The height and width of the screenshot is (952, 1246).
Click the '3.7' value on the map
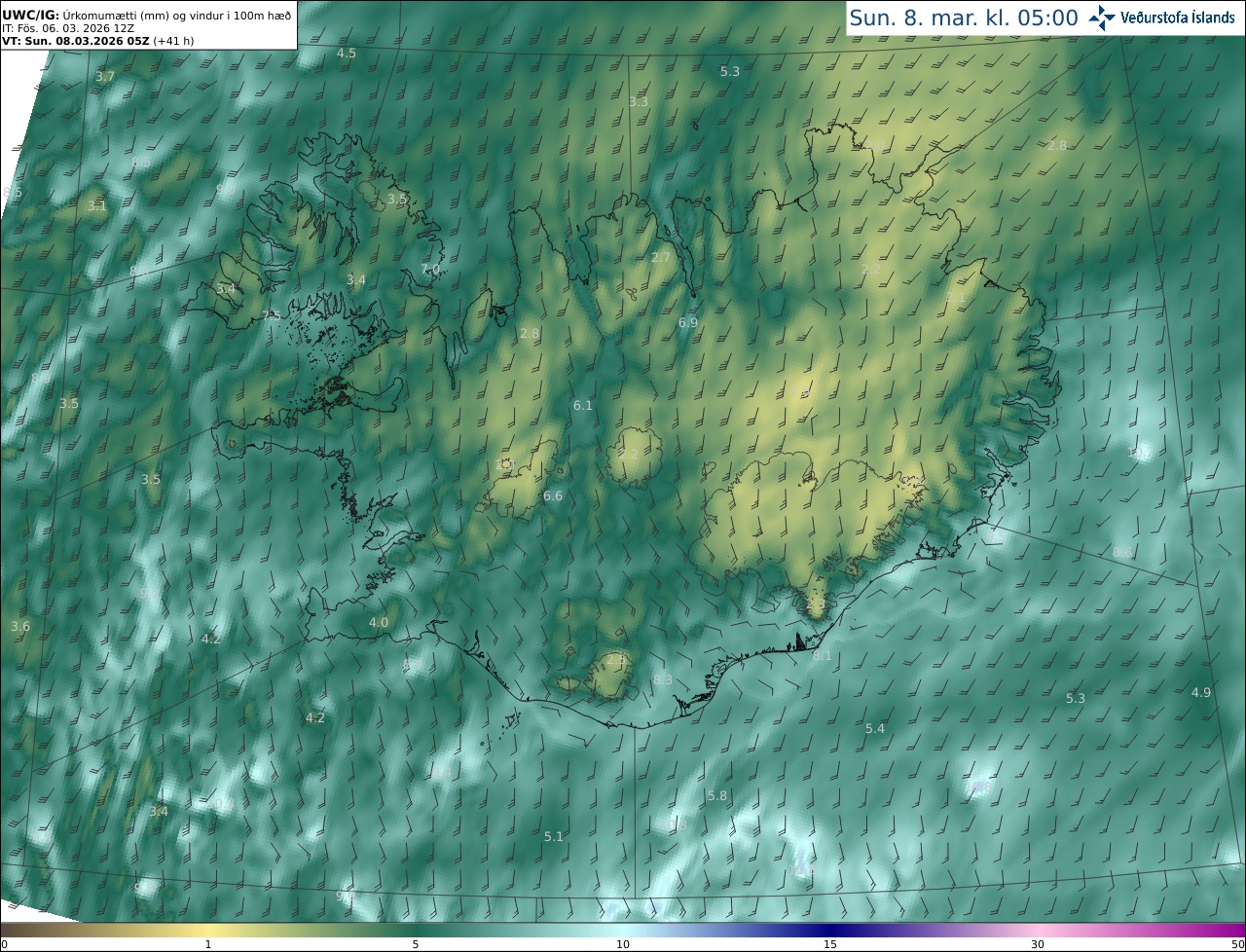105,77
